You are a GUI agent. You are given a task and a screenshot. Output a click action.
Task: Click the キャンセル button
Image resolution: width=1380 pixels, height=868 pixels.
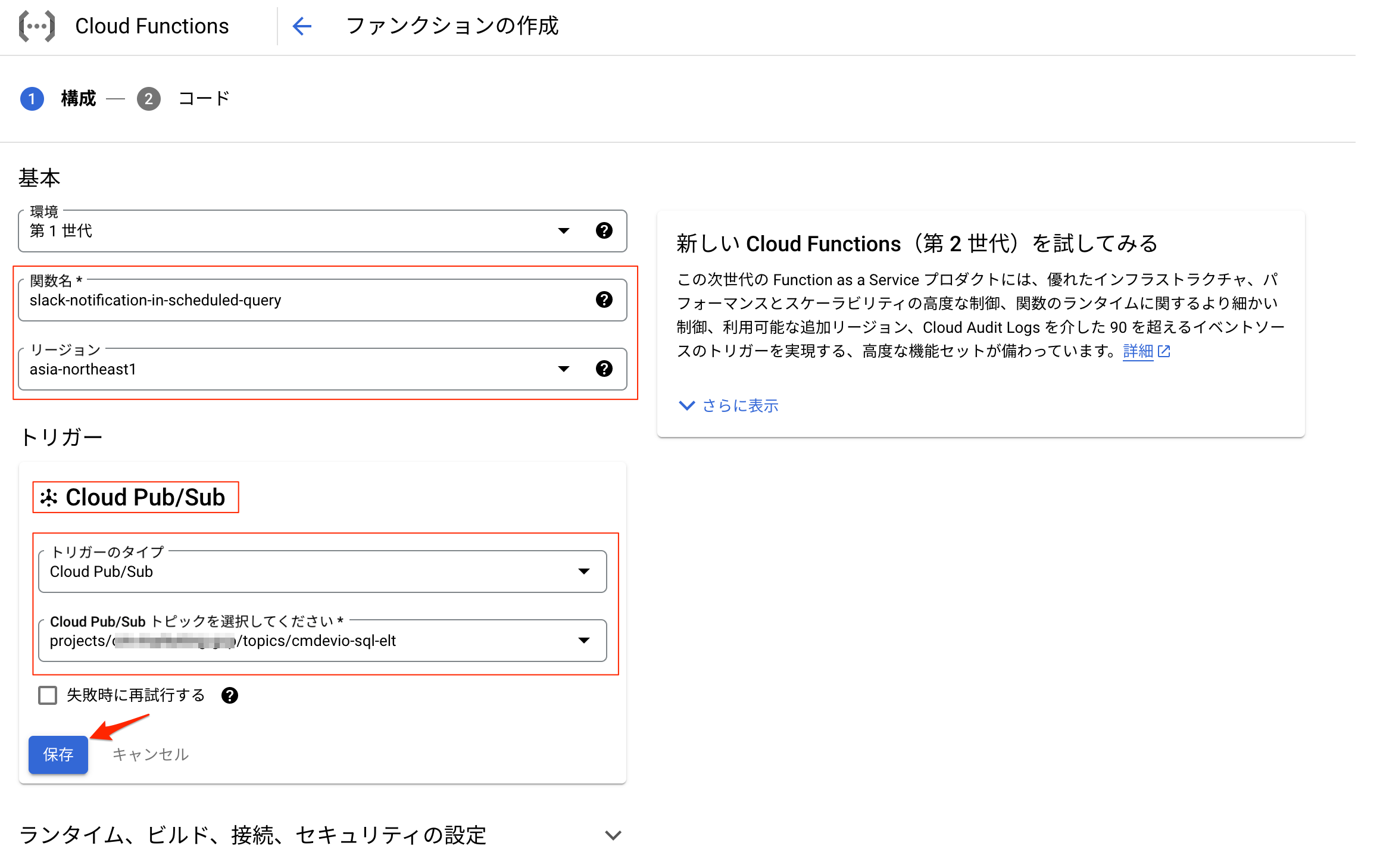(151, 754)
